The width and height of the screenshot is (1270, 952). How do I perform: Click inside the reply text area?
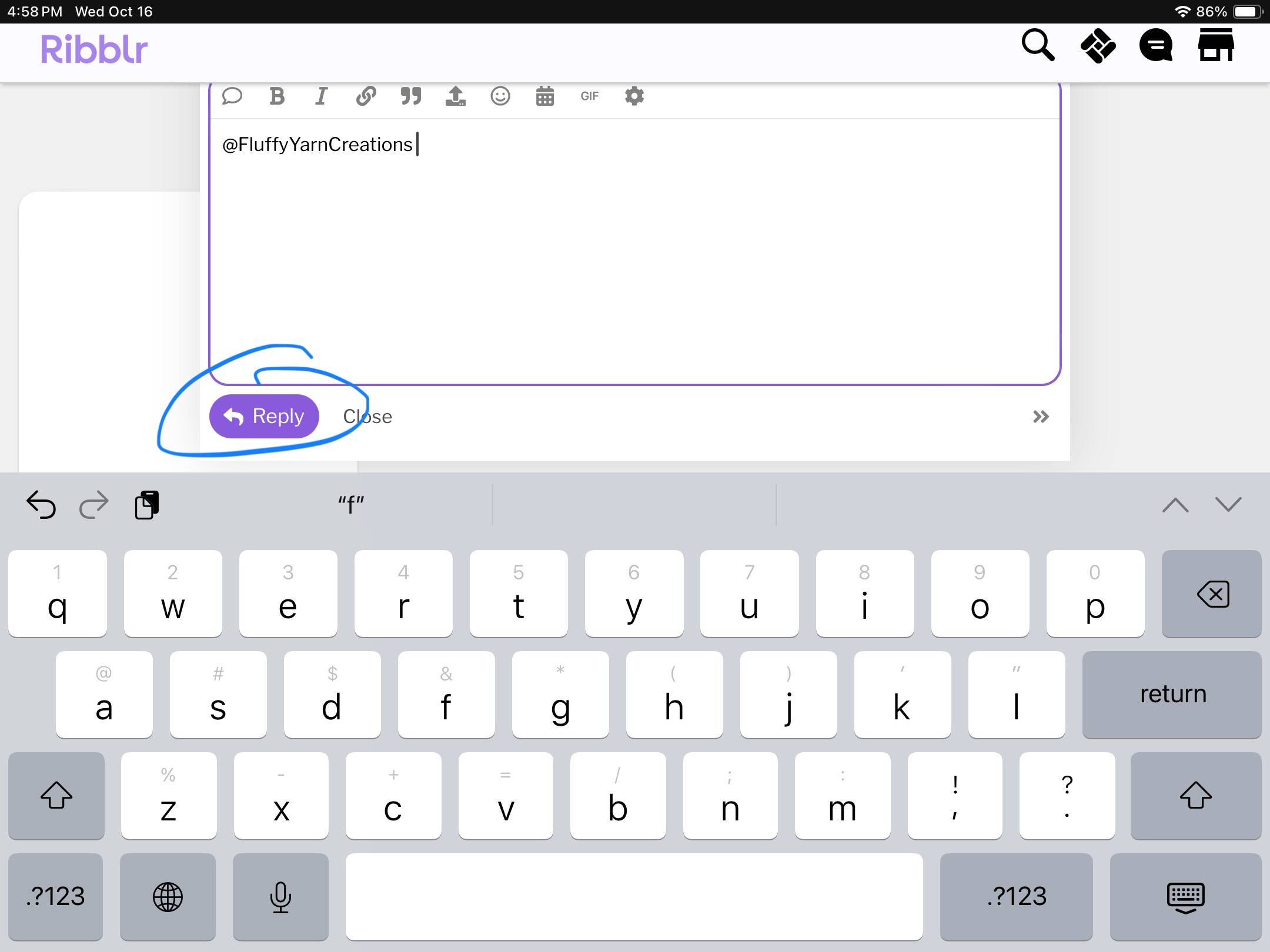coord(635,253)
